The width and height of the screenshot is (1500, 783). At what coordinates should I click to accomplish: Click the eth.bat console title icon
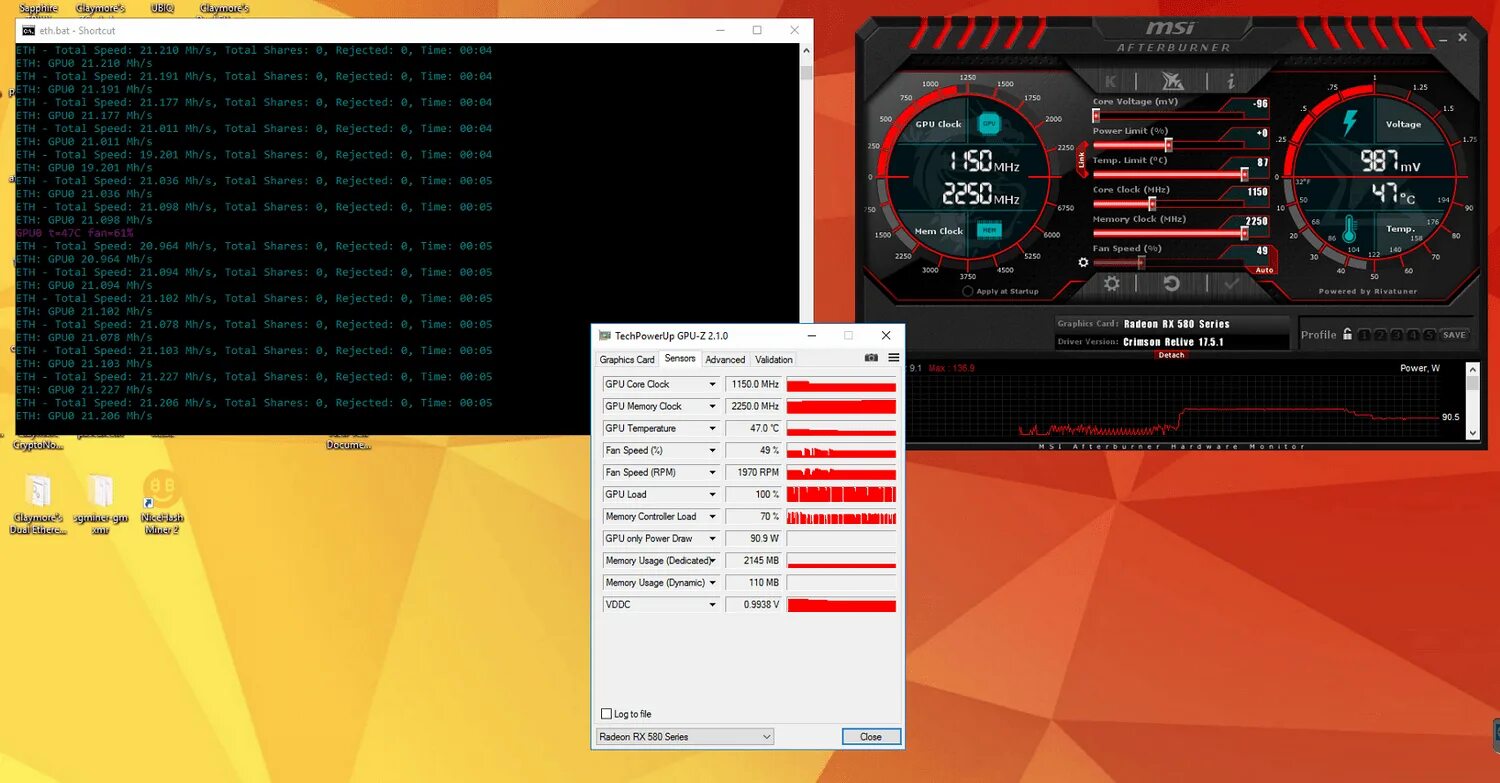pos(29,30)
